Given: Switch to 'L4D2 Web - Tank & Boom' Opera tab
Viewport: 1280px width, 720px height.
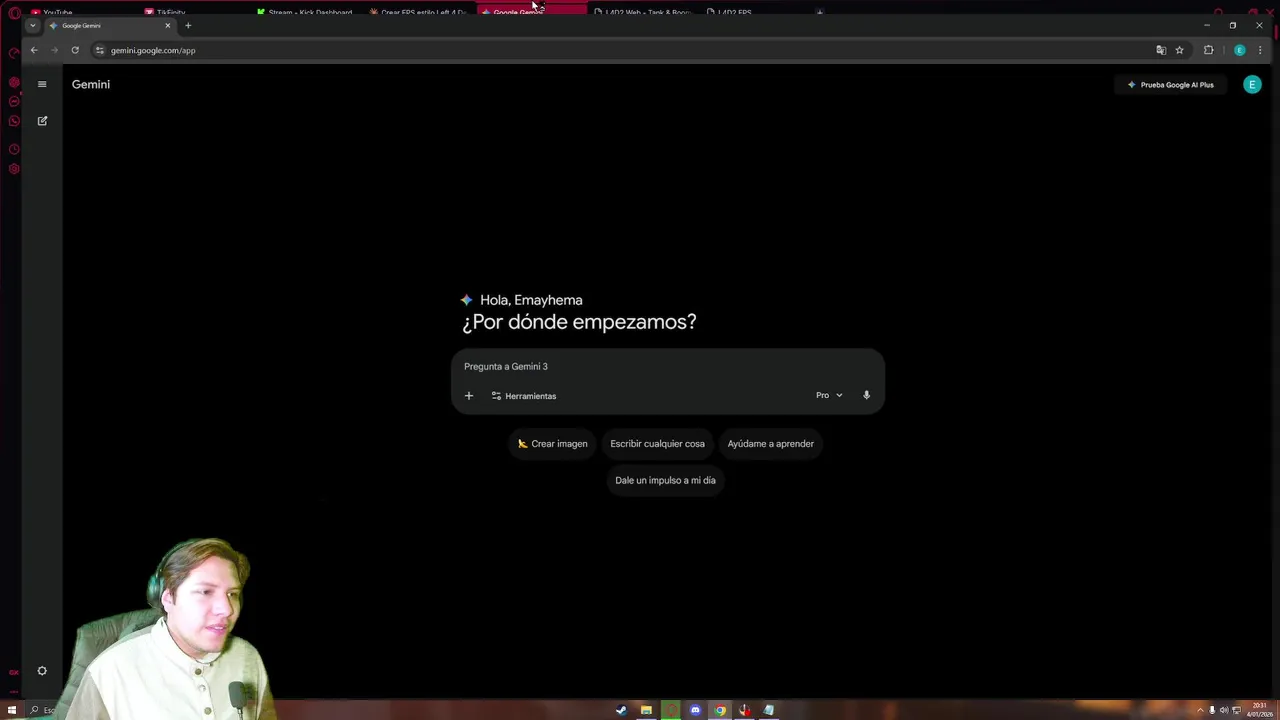Looking at the screenshot, I should pos(645,12).
